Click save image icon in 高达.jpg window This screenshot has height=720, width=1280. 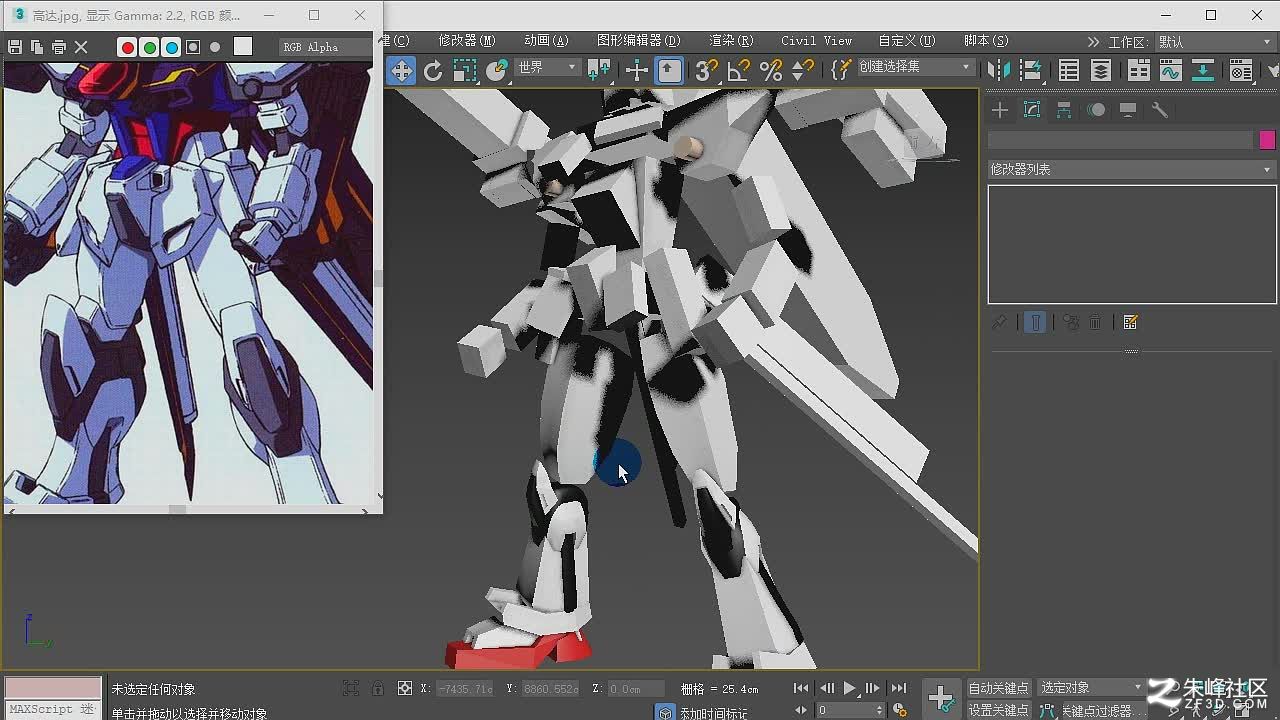click(14, 47)
